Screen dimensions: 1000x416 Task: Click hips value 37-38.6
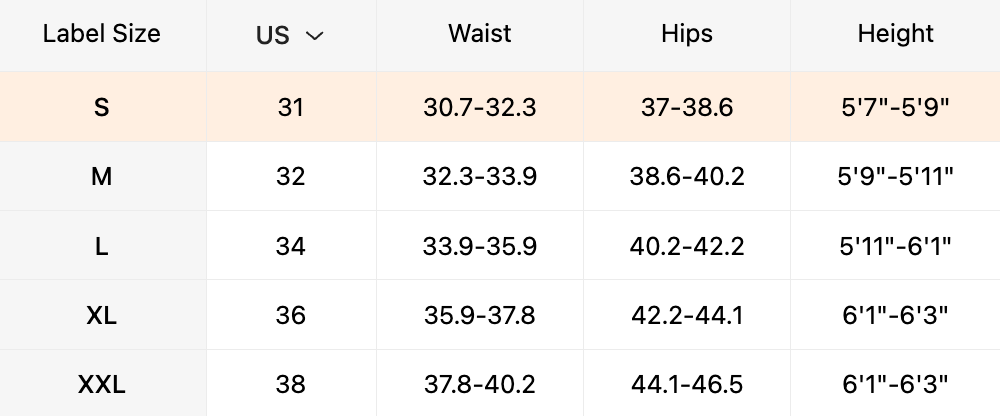[x=687, y=107]
